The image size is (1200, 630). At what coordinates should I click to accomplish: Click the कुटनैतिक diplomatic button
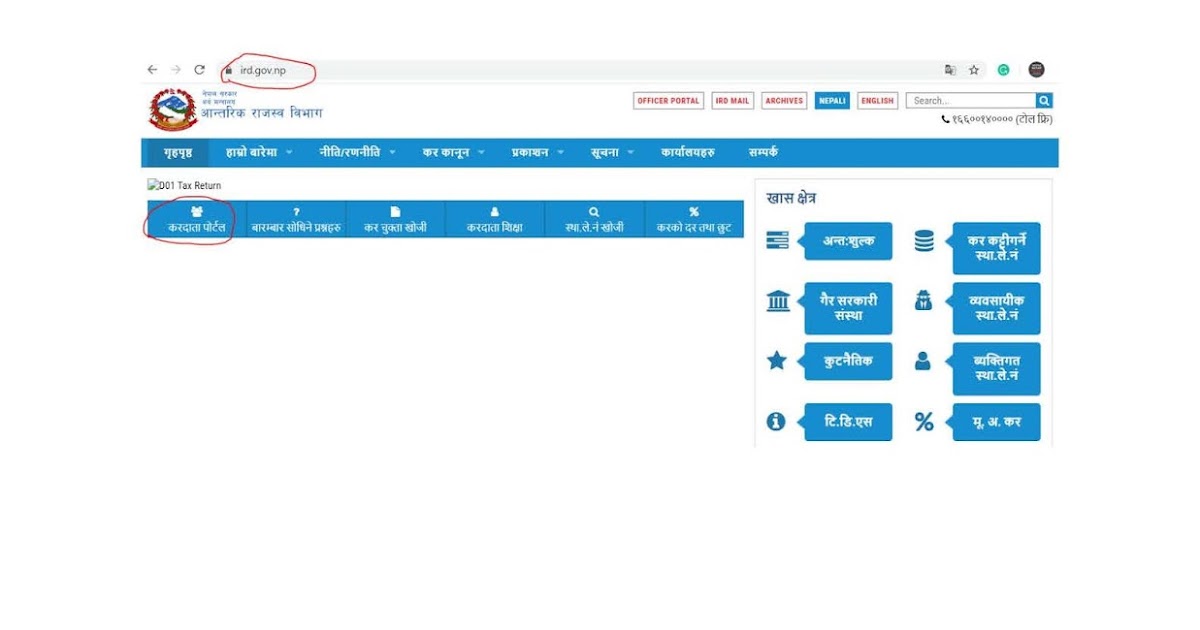[x=848, y=361]
